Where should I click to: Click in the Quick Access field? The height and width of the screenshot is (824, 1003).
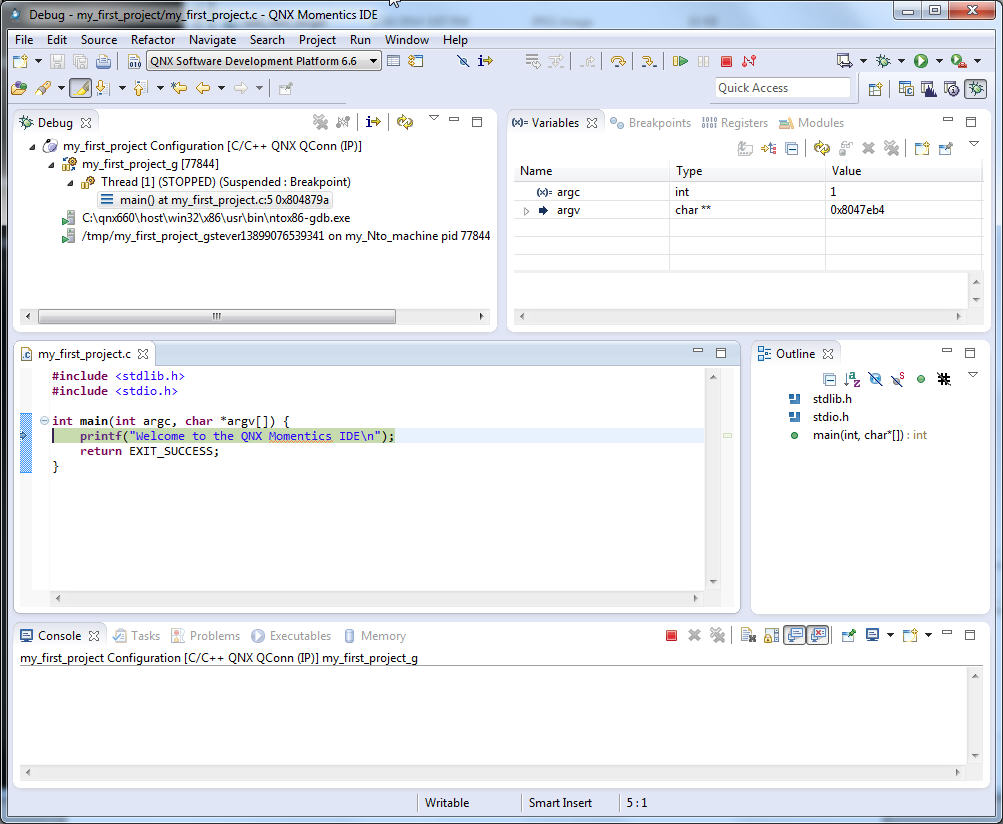point(782,88)
